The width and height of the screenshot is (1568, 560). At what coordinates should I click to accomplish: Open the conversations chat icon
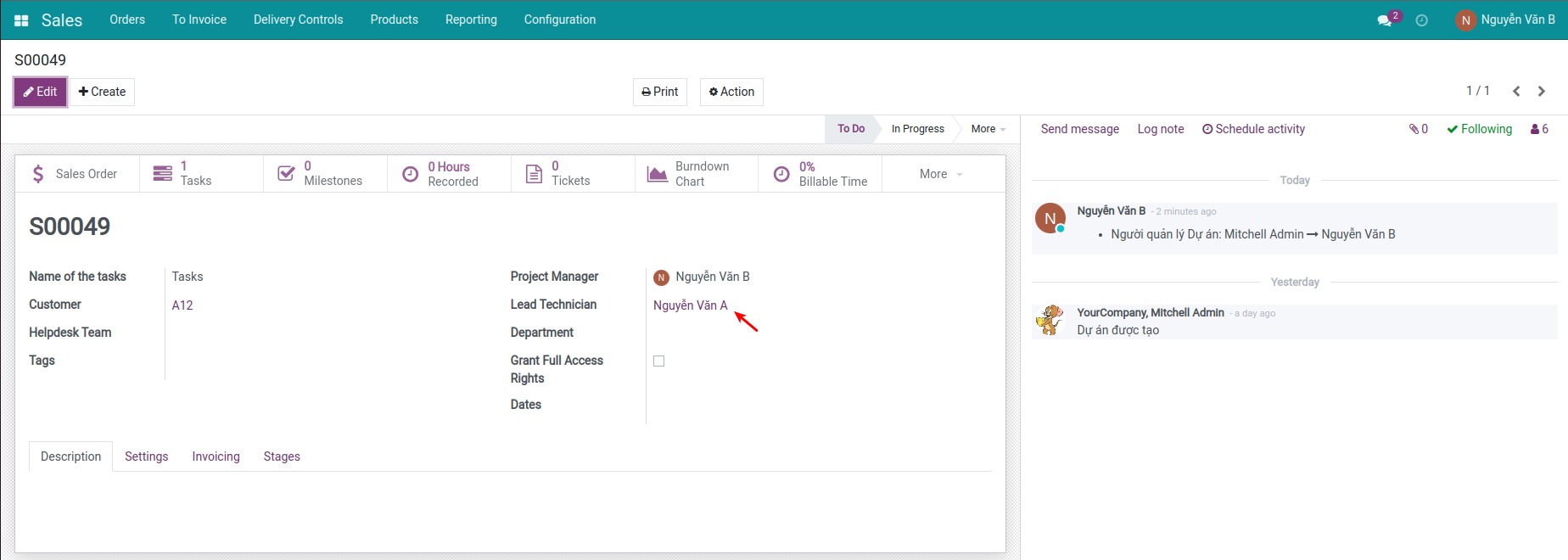coord(1385,20)
